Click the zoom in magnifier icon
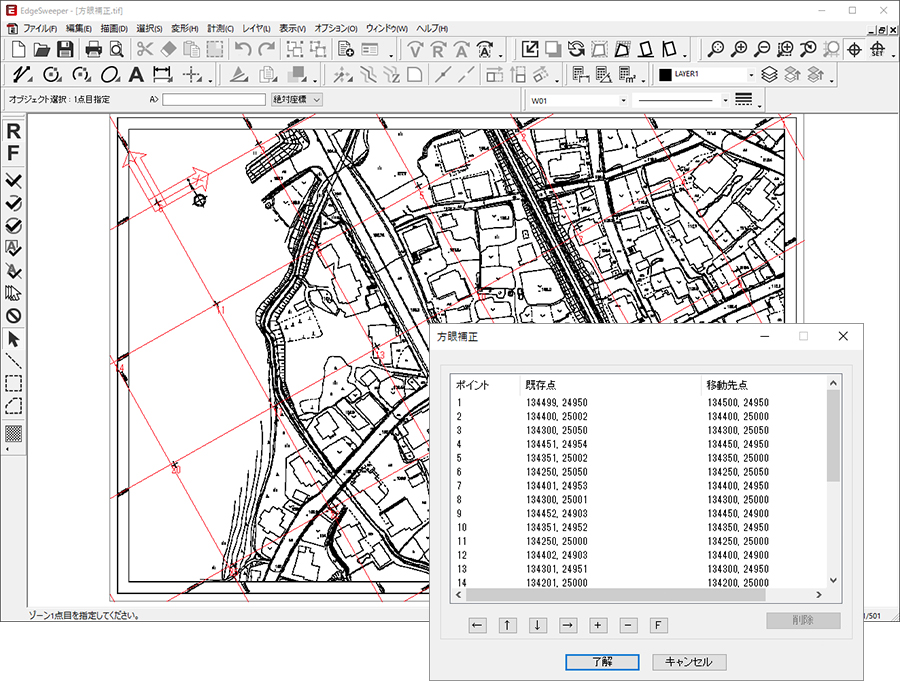 pyautogui.click(x=740, y=49)
